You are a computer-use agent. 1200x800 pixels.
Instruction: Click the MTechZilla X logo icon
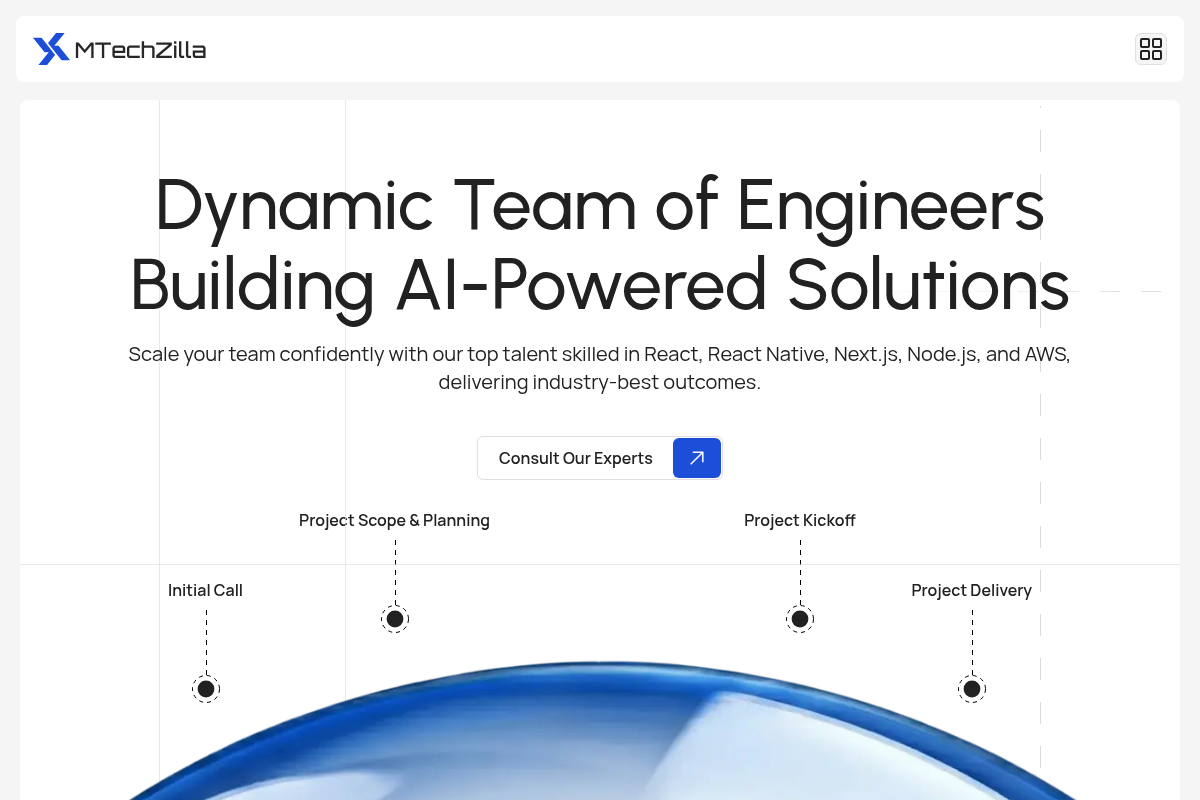(51, 49)
